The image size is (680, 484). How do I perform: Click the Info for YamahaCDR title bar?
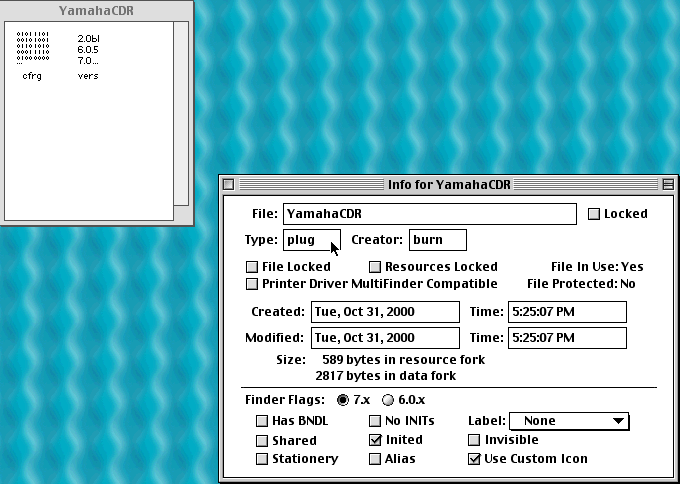tap(449, 184)
